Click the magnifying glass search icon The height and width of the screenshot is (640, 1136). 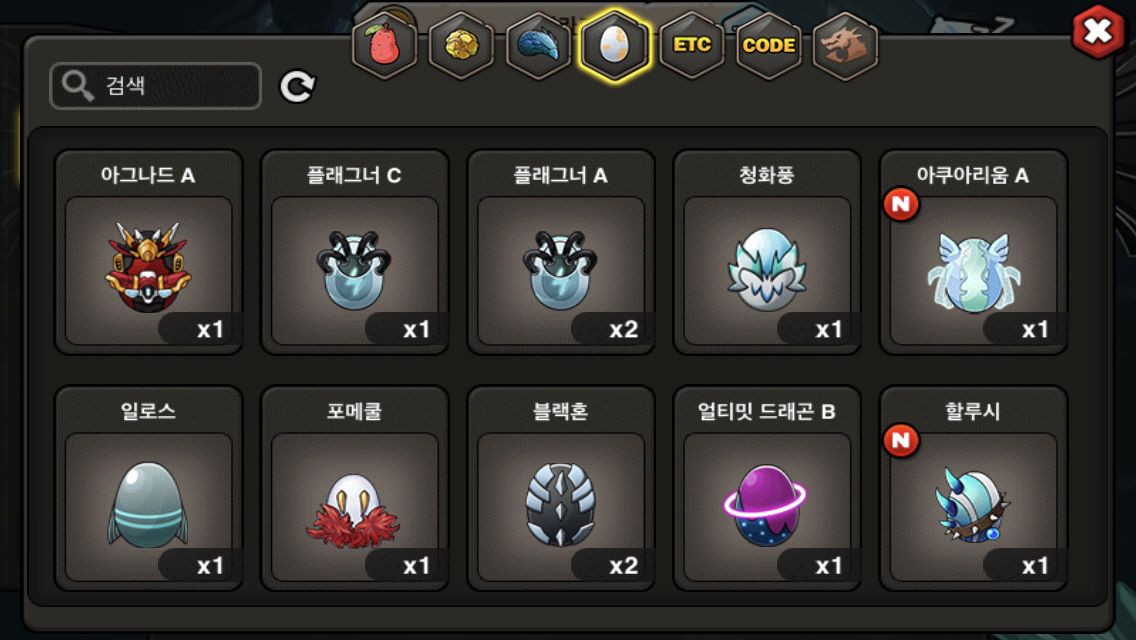(x=77, y=86)
